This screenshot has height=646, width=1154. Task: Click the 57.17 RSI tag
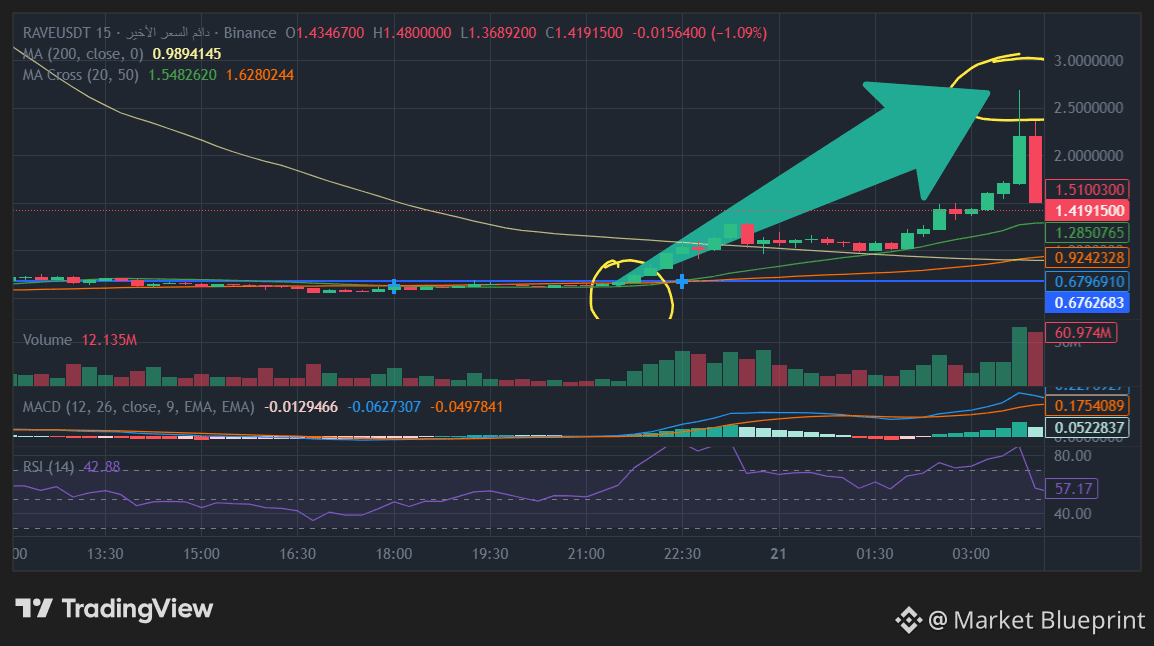point(1072,489)
